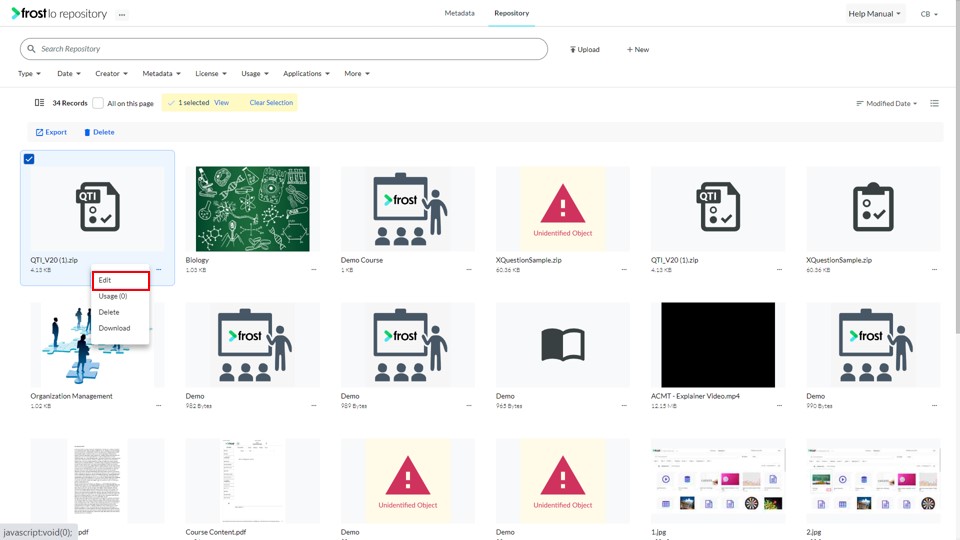Screen dimensions: 960x540
Task: Open the Demo Course thumbnail
Action: click(x=408, y=209)
